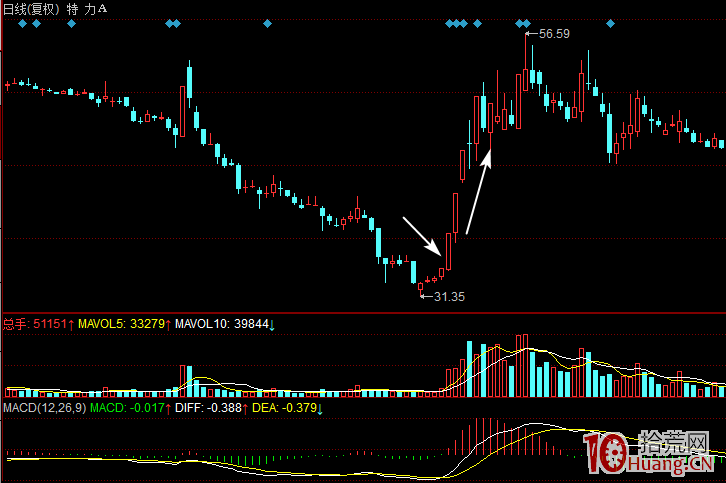Click the rightmost blue diamond info marker
This screenshot has height=483, width=726.
610,24
